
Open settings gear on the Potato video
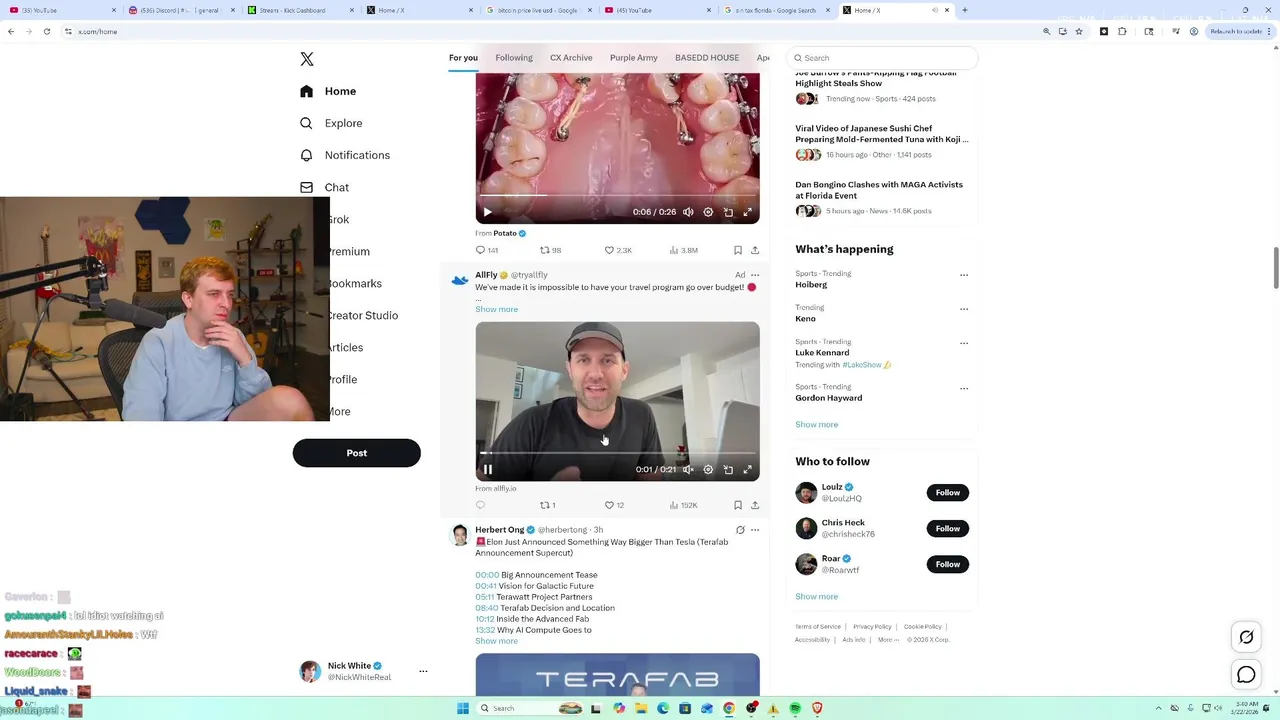[708, 212]
